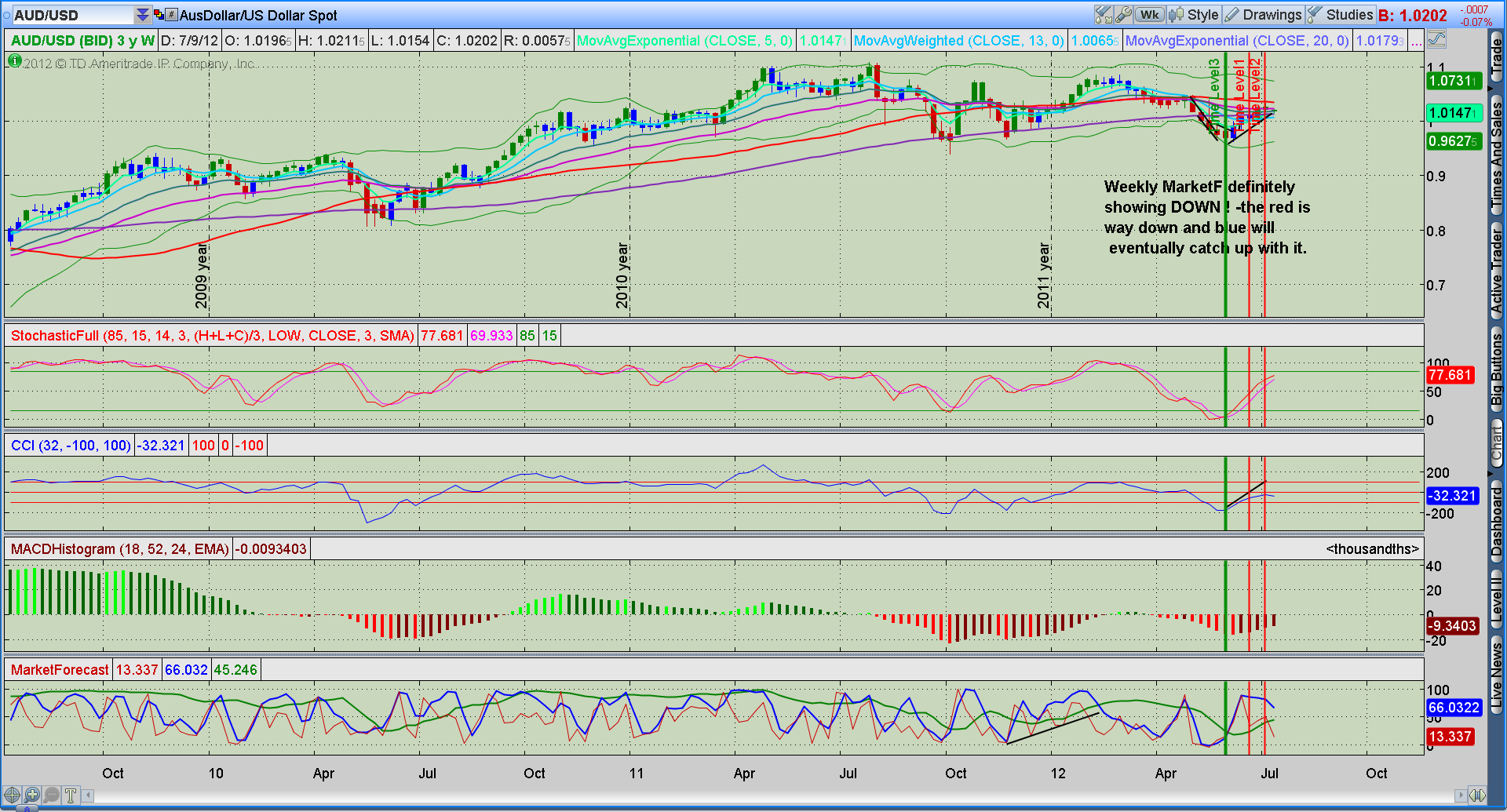Select the crosshair pan tool icon

12,795
